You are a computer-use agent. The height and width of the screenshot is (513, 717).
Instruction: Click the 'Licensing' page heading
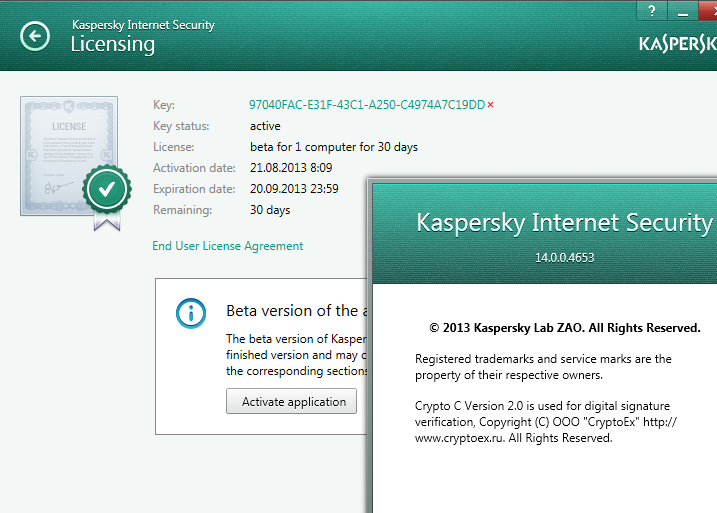click(x=112, y=45)
